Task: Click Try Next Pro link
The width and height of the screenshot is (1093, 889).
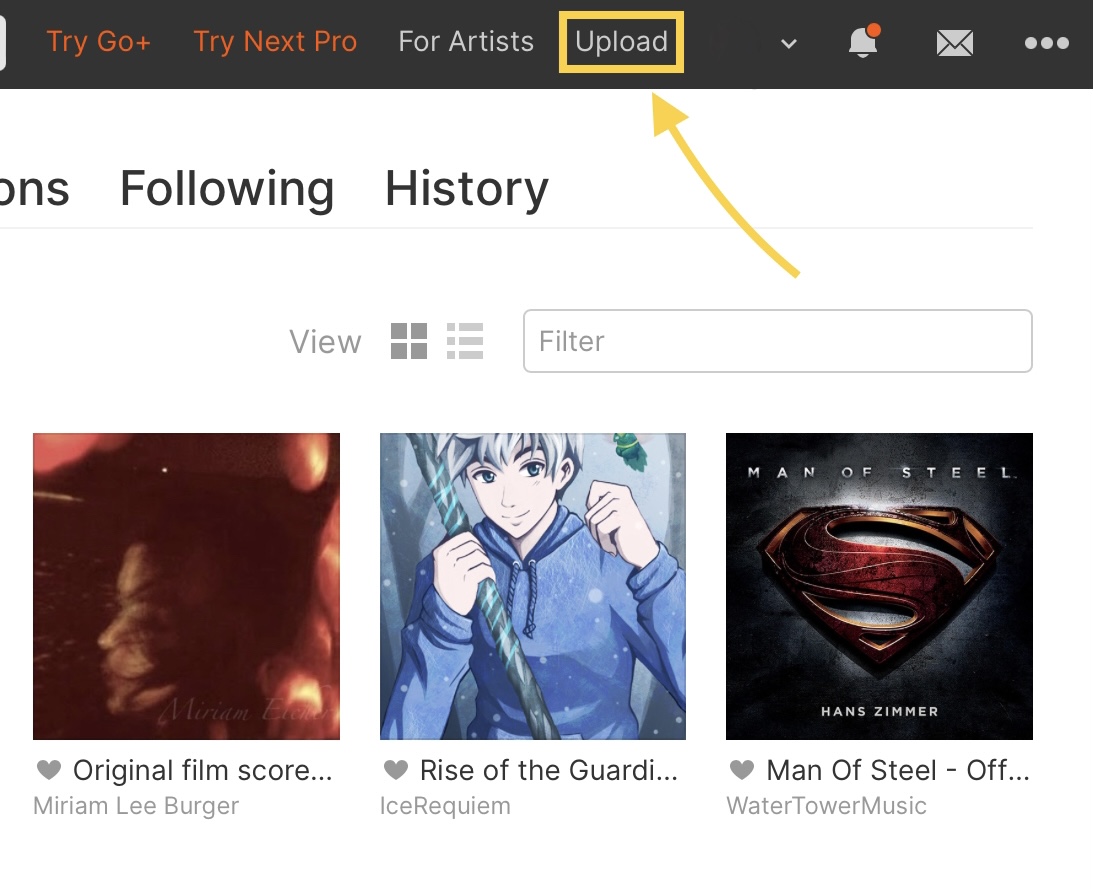Action: point(275,42)
